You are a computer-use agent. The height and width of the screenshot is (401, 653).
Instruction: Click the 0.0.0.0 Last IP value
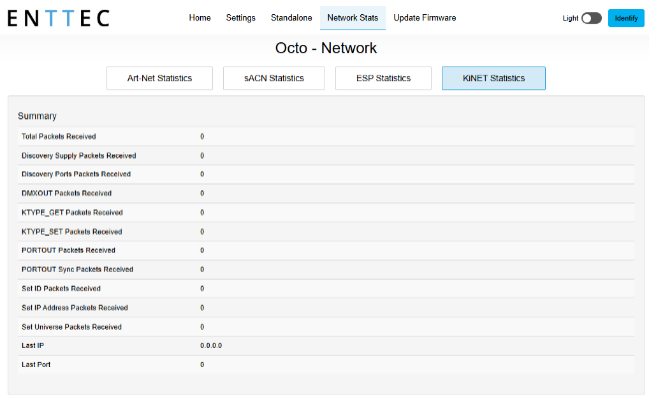pos(211,346)
